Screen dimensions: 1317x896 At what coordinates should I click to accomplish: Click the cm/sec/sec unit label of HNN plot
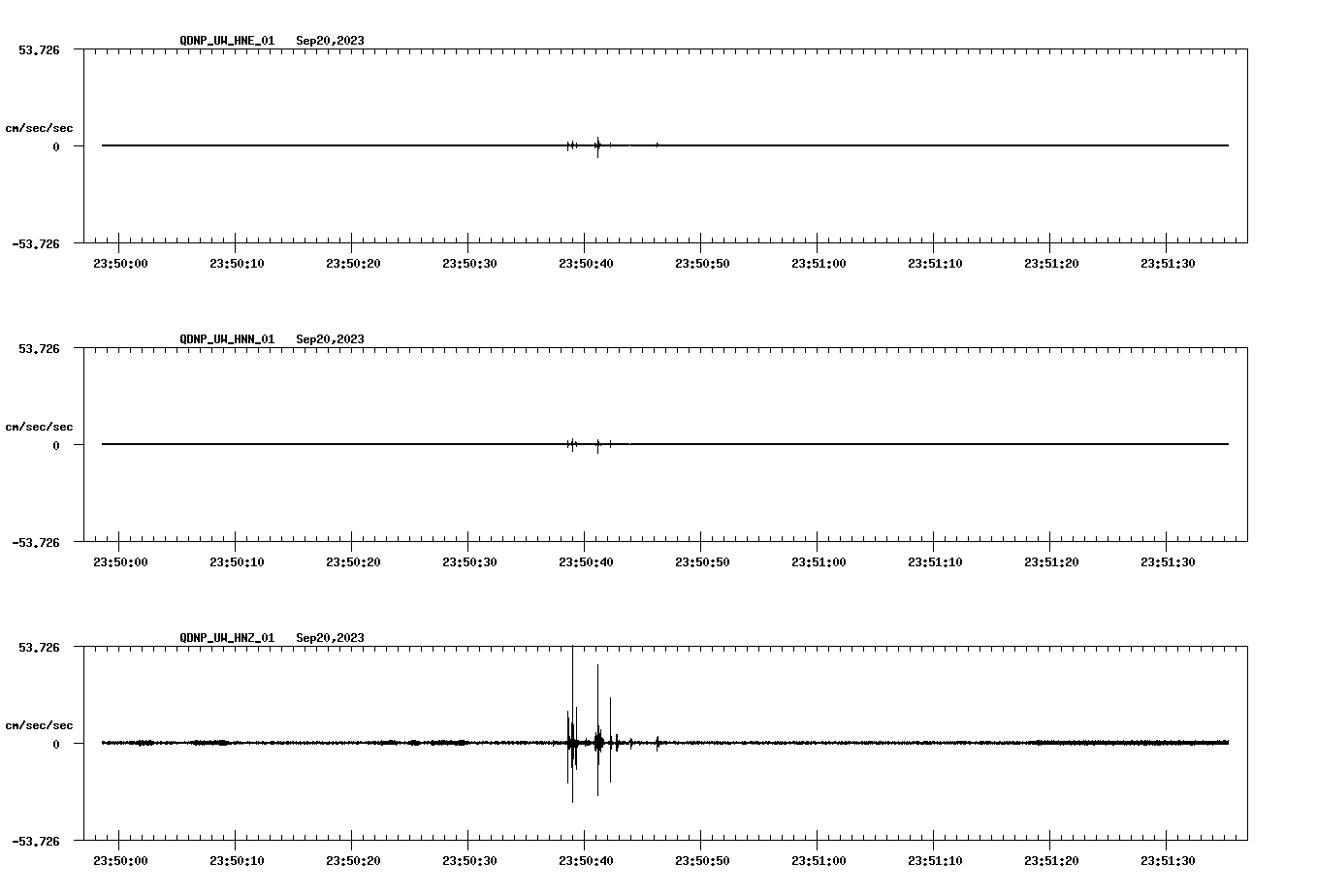(39, 427)
